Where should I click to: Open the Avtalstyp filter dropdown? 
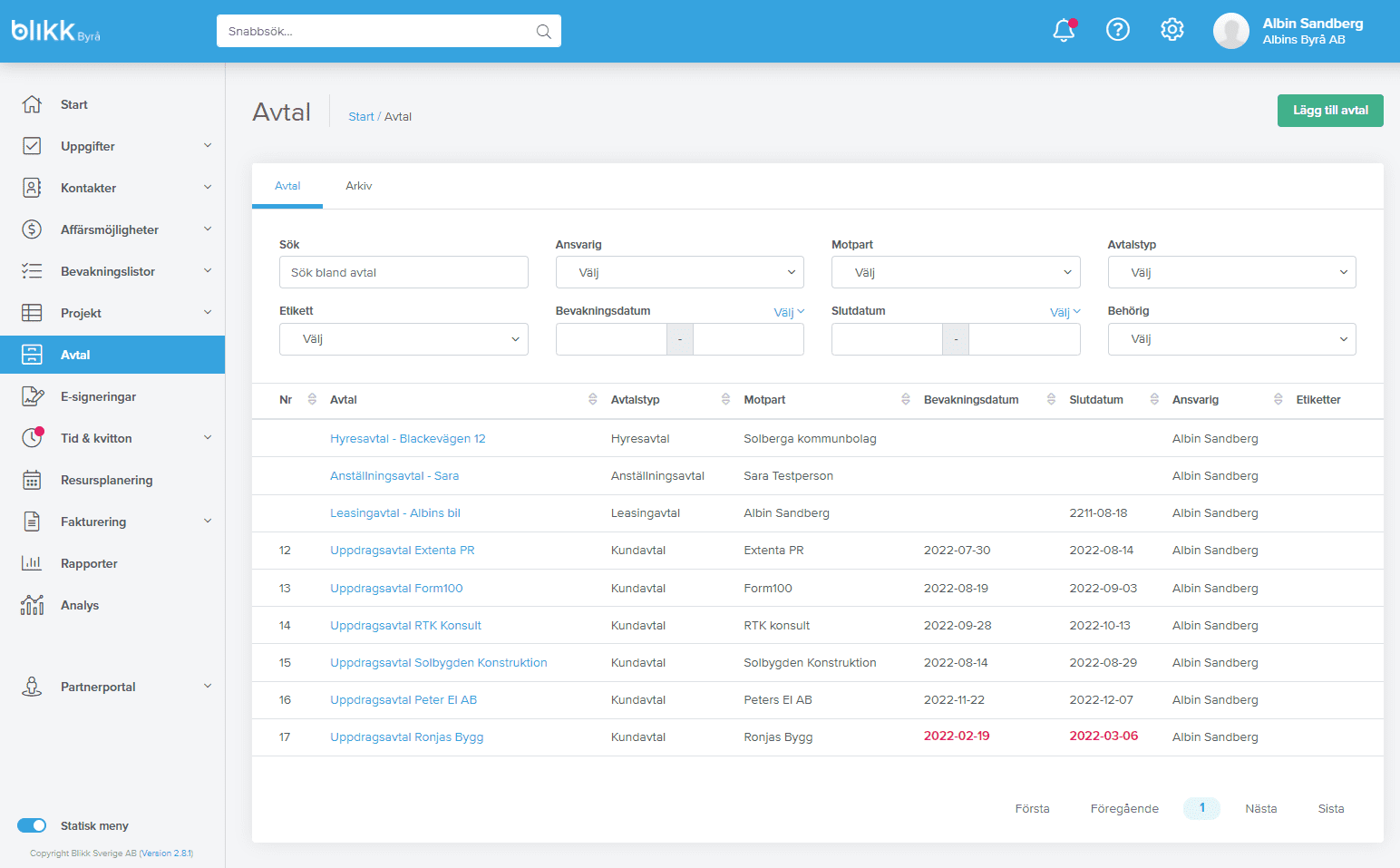coord(1231,272)
